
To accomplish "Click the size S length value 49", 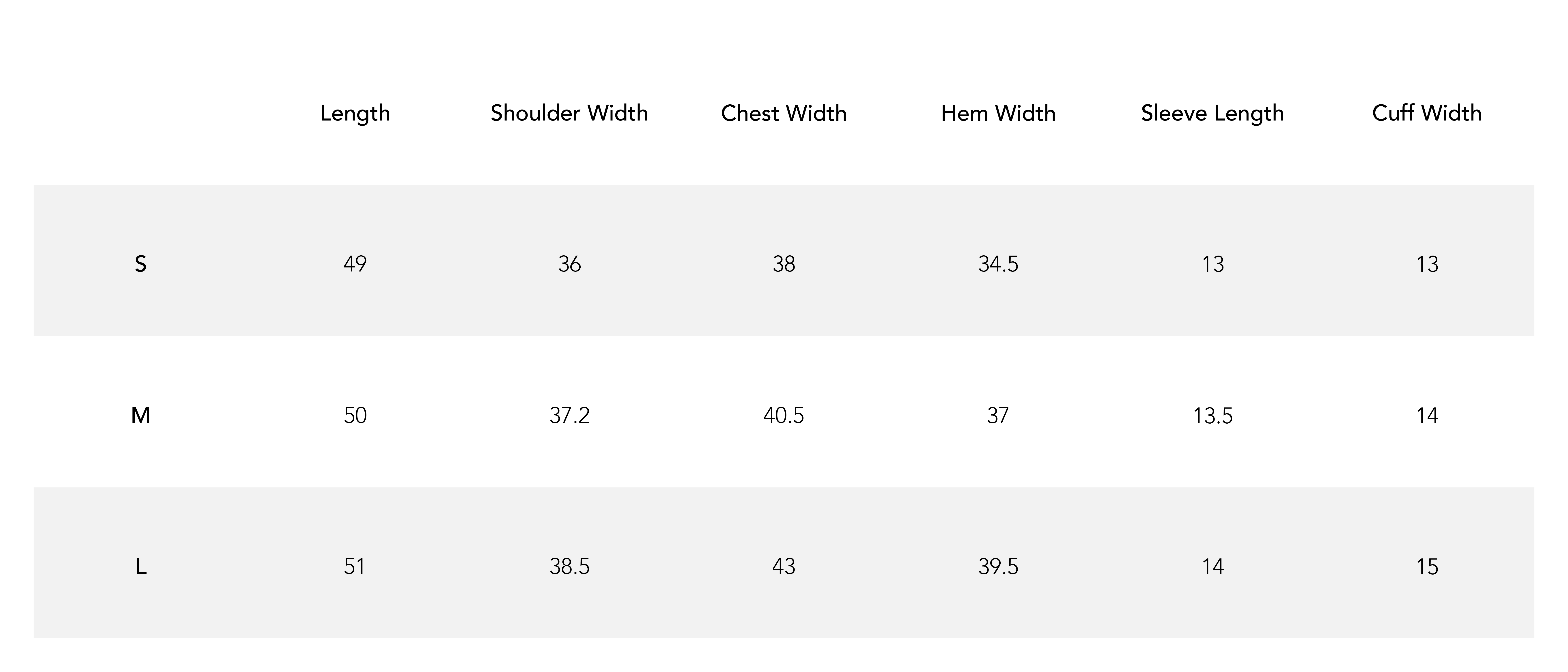I will 355,264.
